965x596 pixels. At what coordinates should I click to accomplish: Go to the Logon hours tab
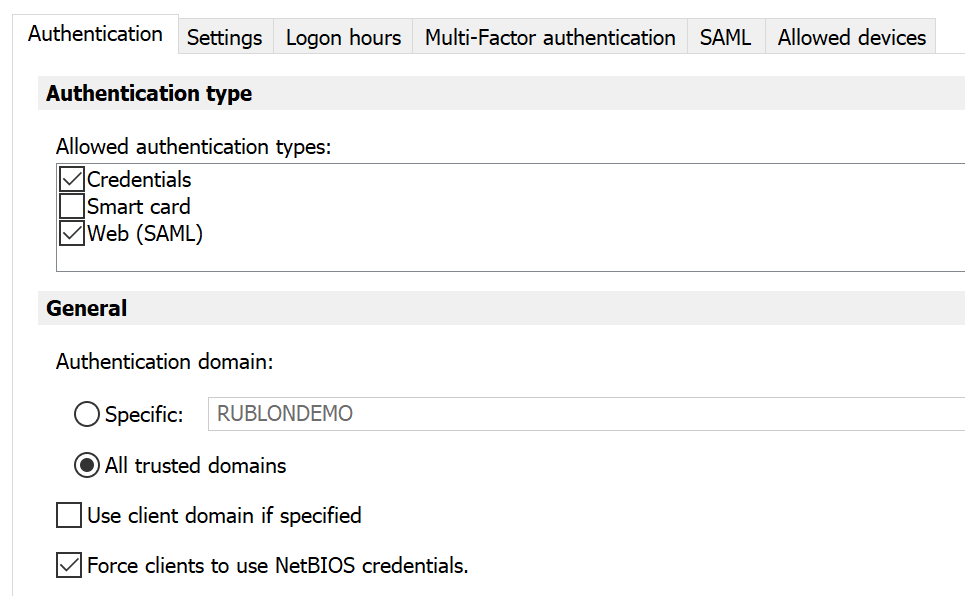click(343, 38)
